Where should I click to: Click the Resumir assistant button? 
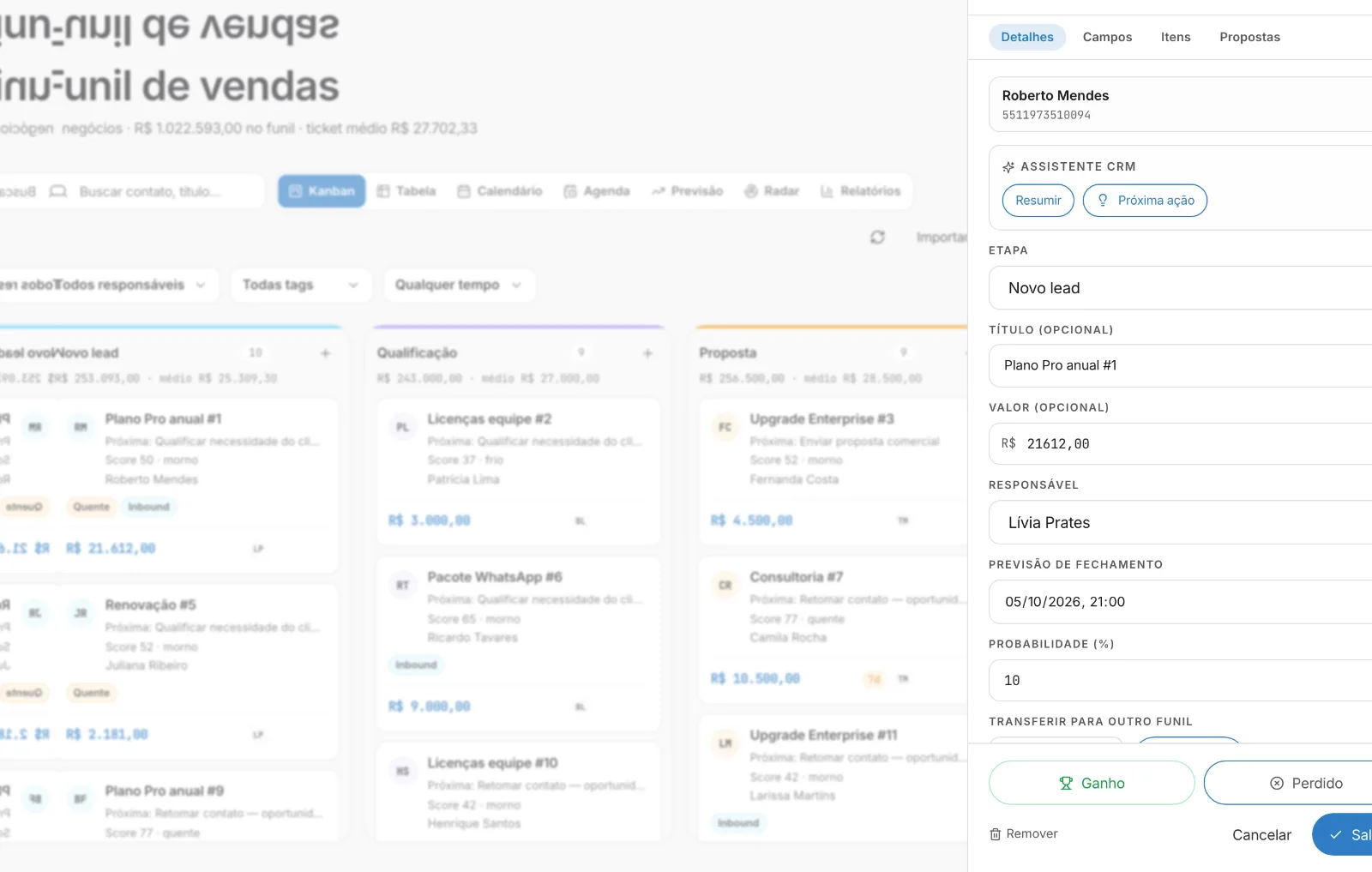coord(1038,201)
